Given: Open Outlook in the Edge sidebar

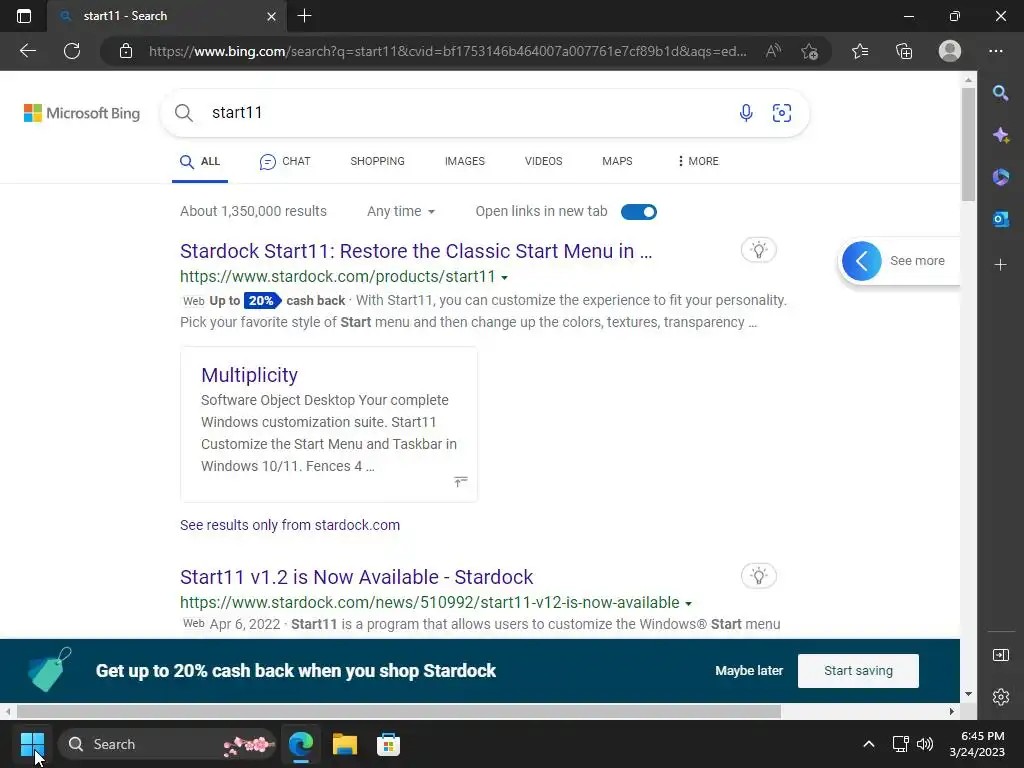Looking at the screenshot, I should pos(1000,219).
